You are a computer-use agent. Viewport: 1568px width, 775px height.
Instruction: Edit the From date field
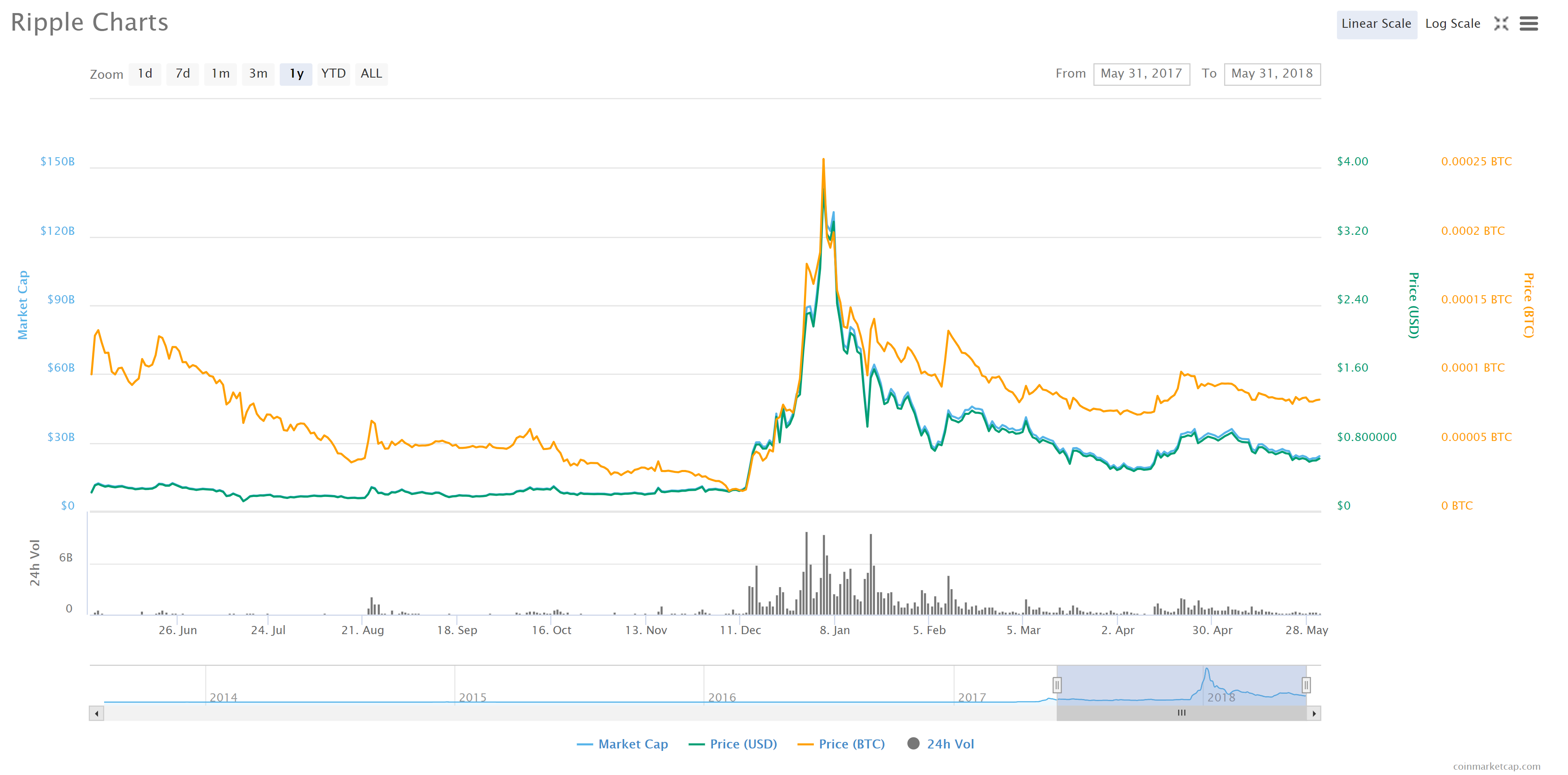(1141, 74)
